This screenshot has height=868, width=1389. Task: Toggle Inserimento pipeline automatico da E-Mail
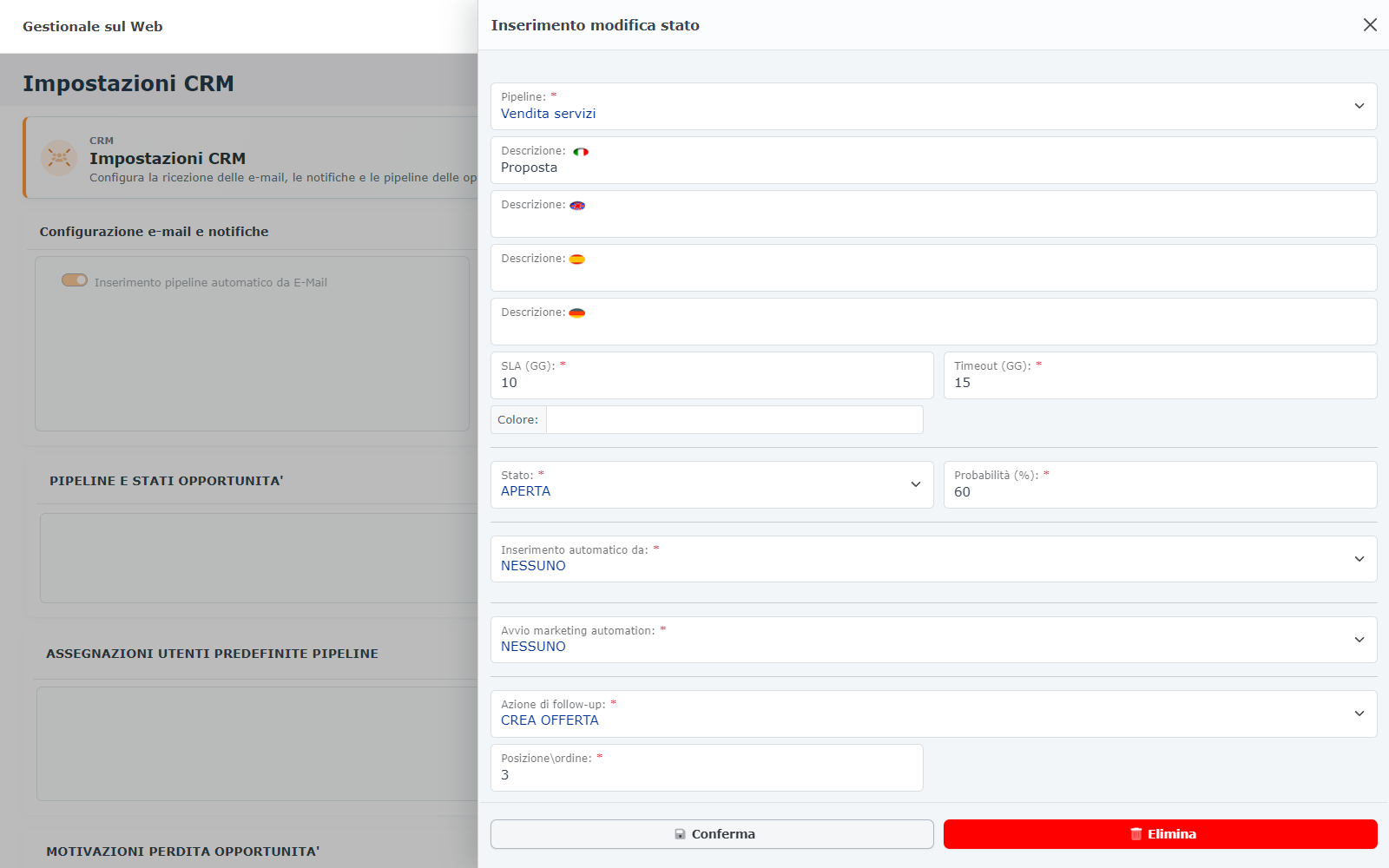[75, 280]
